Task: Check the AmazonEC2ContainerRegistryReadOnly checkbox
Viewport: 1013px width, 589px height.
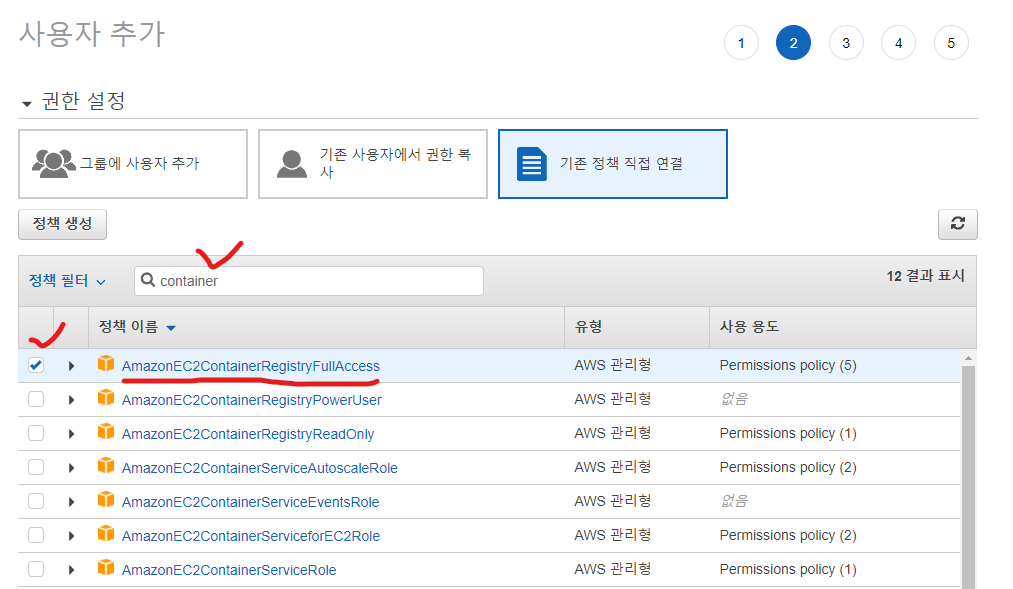Action: [36, 433]
